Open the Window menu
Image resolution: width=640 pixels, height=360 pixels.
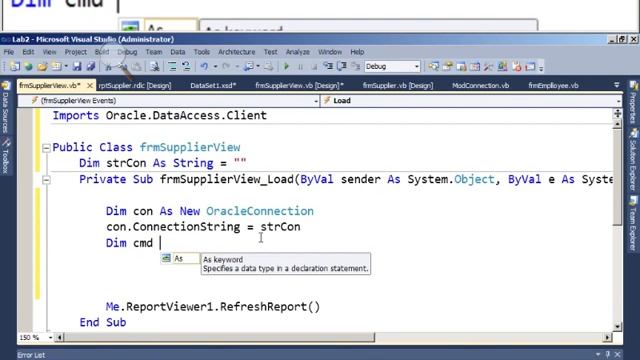[x=330, y=52]
